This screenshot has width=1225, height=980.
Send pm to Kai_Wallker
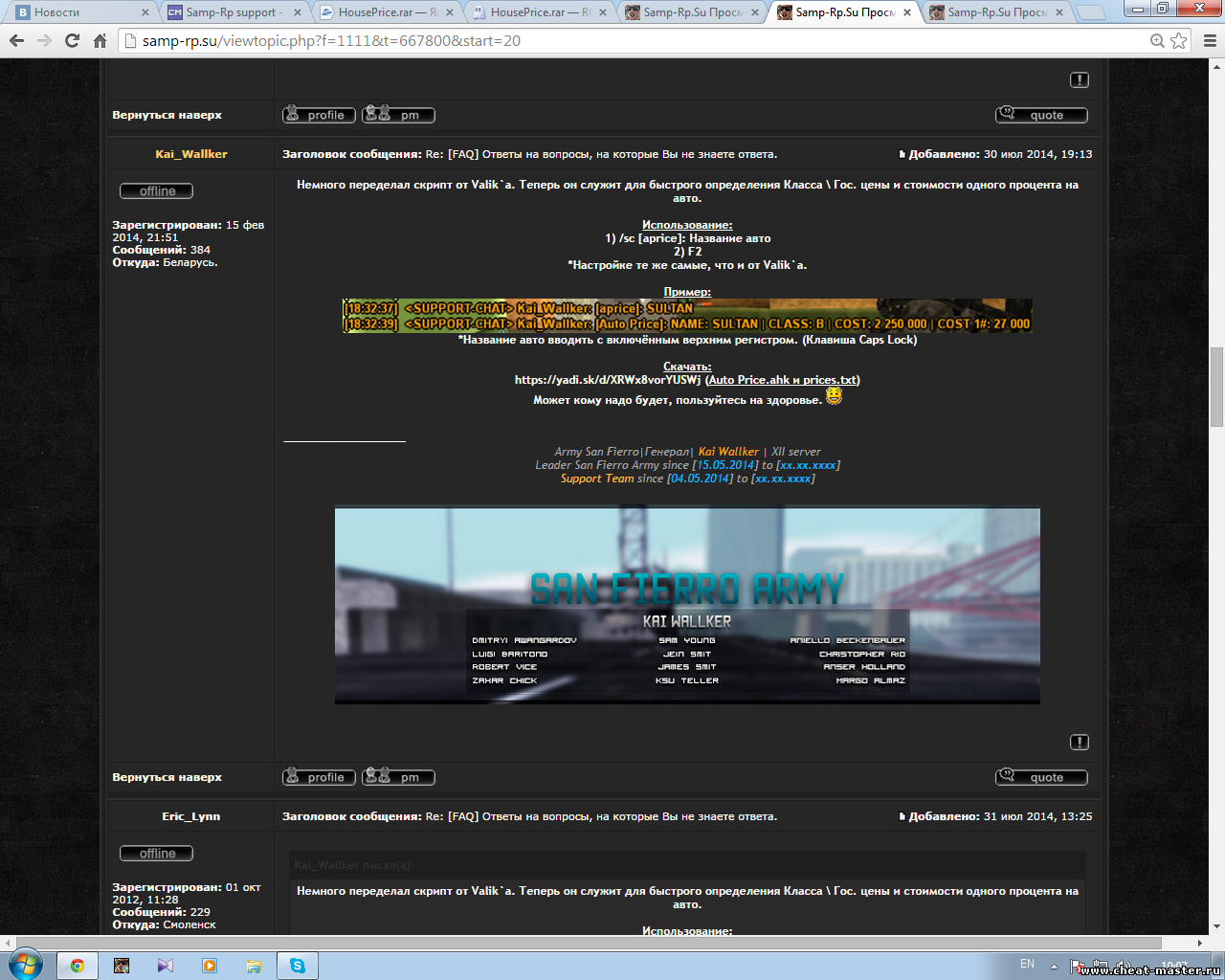click(398, 777)
